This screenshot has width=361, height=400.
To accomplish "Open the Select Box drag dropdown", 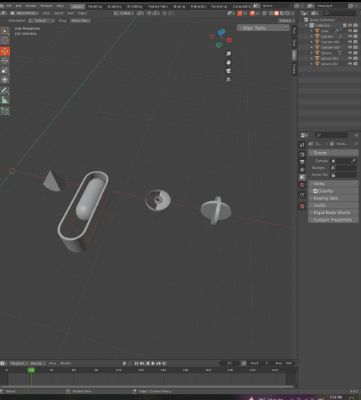I will click(80, 20).
